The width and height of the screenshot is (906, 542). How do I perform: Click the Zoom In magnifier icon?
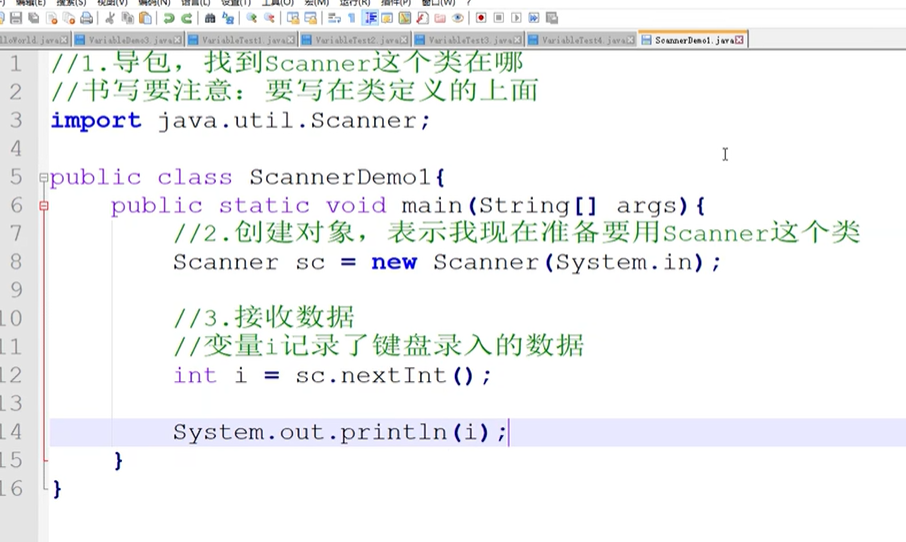(x=251, y=18)
